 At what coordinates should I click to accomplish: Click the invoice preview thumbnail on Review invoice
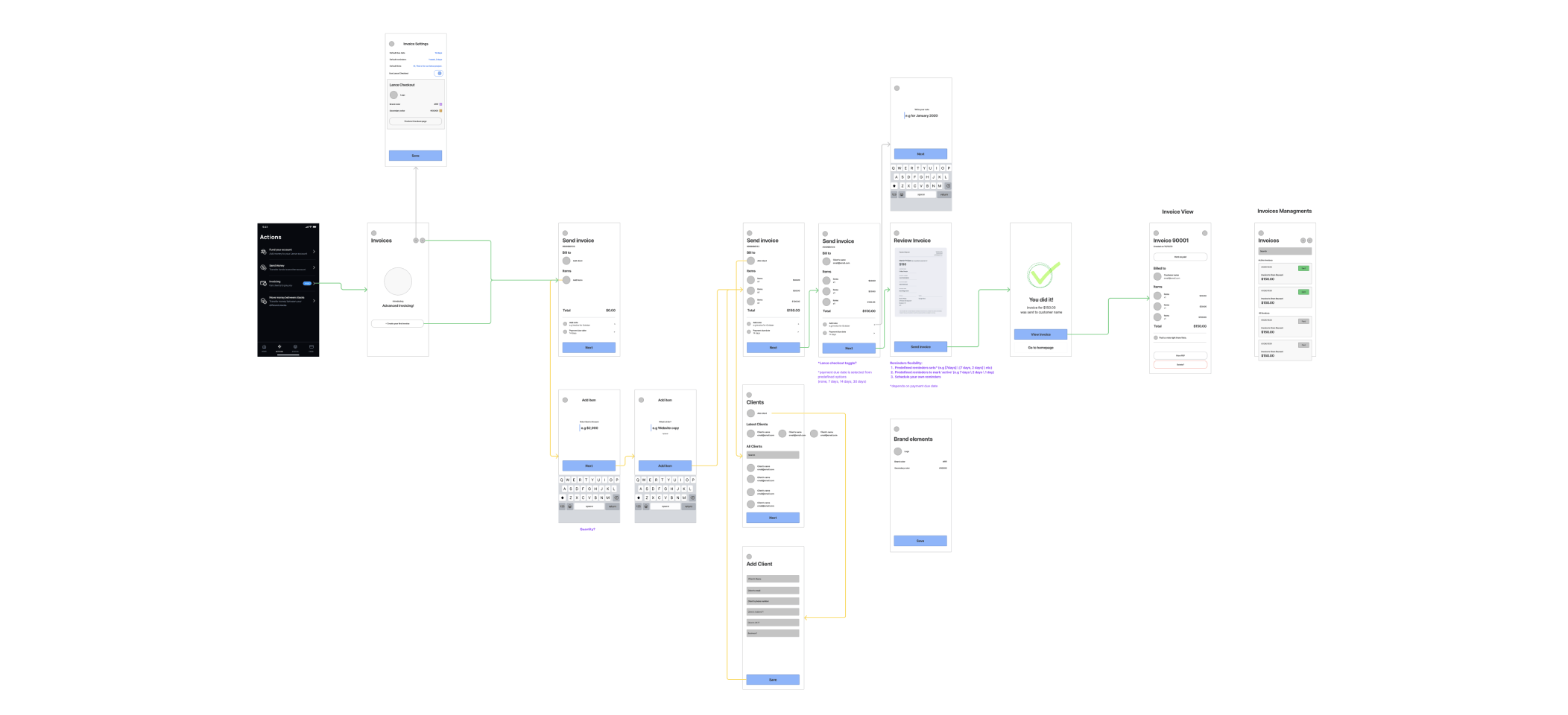[920, 282]
